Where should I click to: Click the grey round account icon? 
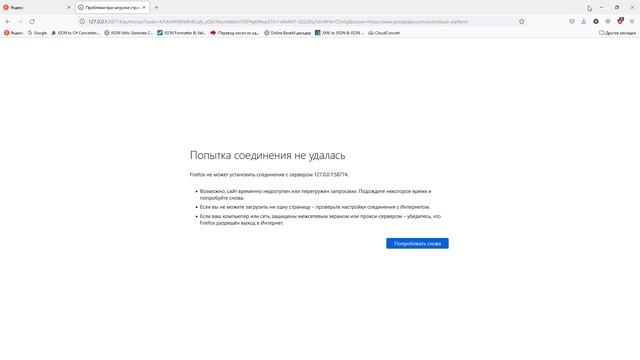pos(608,21)
